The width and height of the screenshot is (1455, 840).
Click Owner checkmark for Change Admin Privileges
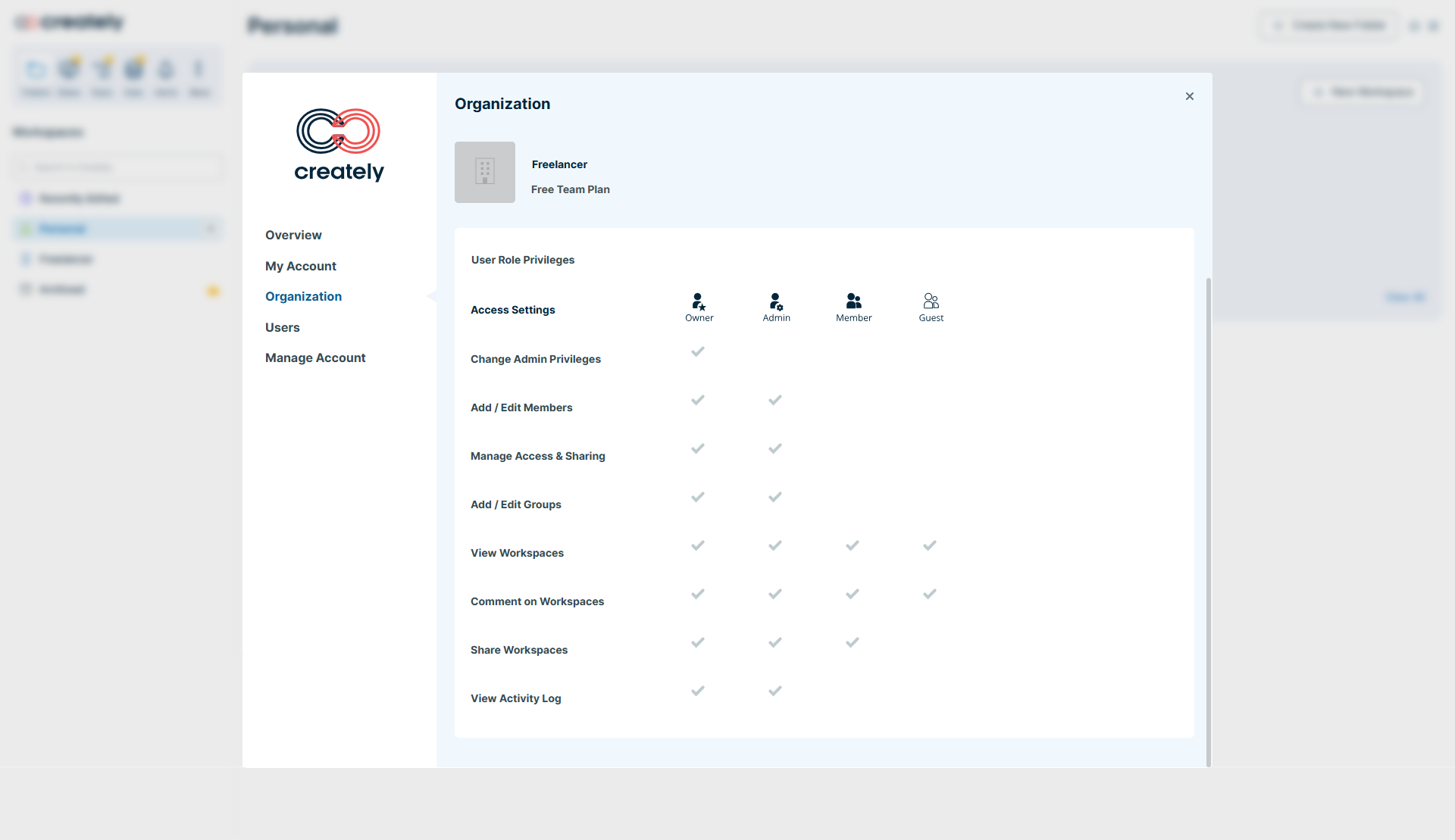[x=698, y=351]
